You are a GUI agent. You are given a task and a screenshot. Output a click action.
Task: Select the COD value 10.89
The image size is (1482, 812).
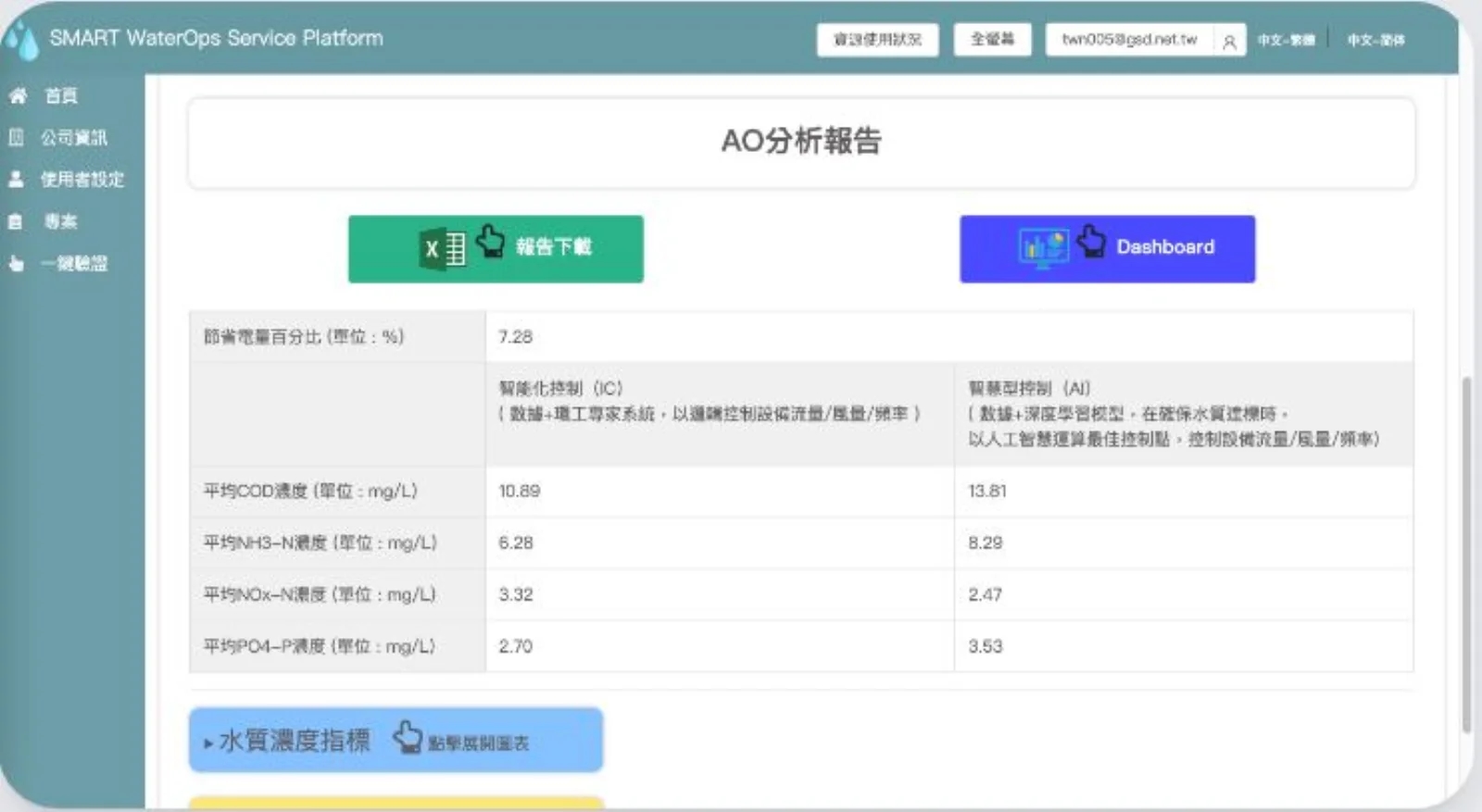tap(519, 491)
